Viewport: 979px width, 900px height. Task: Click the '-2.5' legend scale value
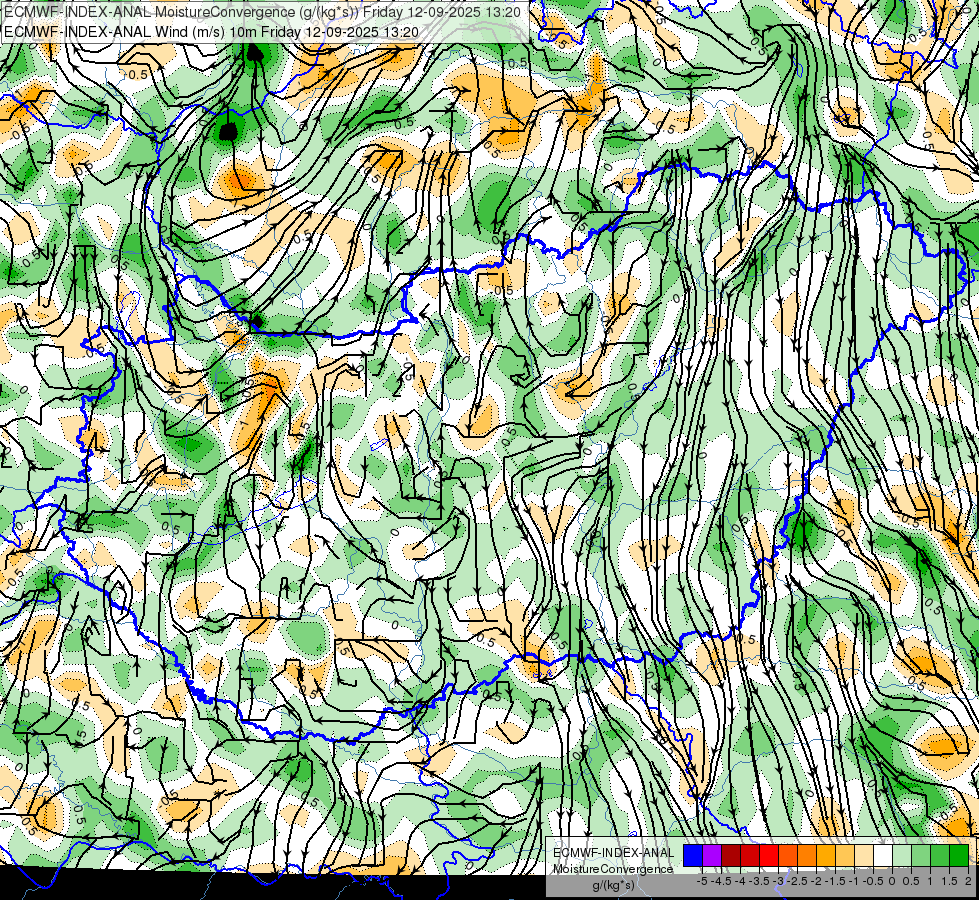point(797,881)
